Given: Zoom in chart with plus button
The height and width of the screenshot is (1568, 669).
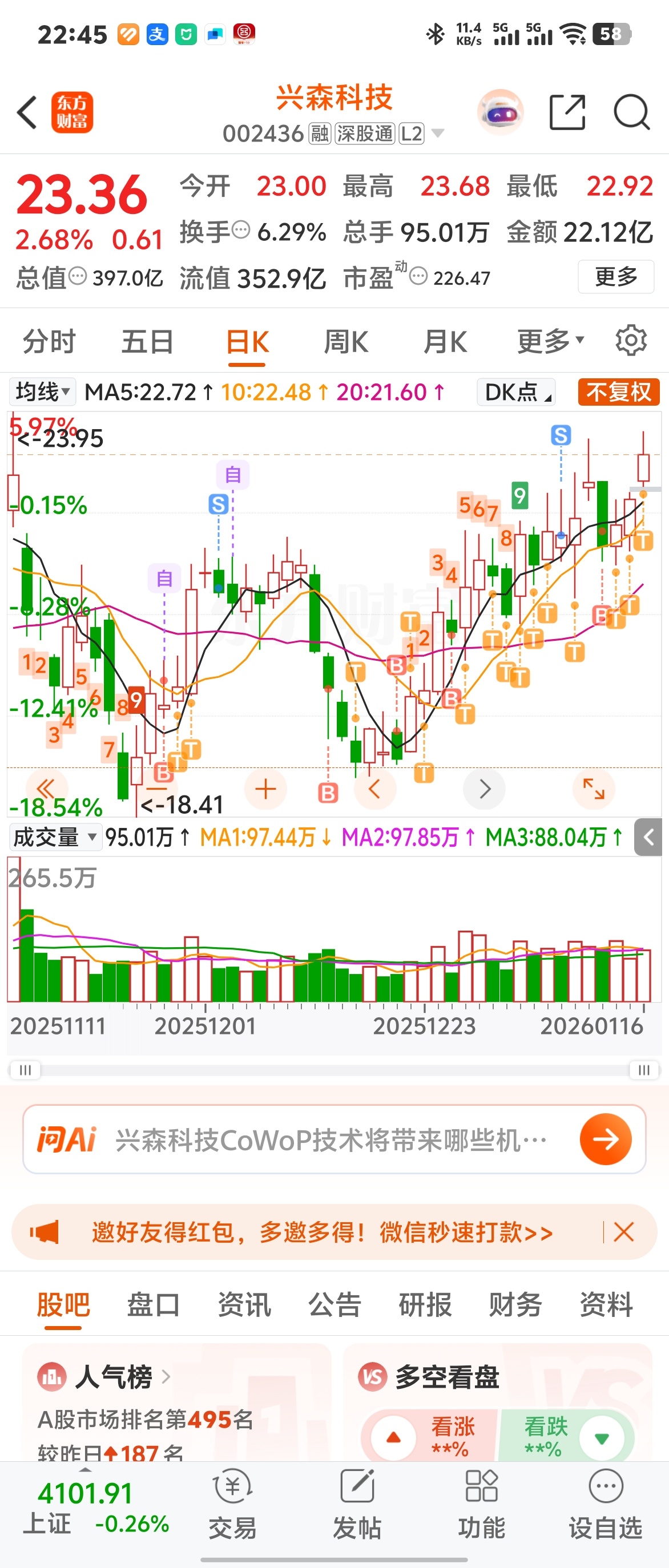Looking at the screenshot, I should click(265, 789).
